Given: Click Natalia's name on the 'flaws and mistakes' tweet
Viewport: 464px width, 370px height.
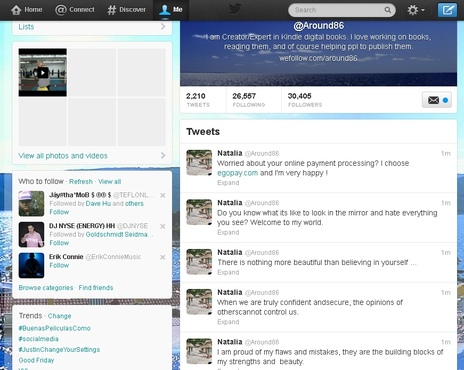Looking at the screenshot, I should [x=230, y=342].
